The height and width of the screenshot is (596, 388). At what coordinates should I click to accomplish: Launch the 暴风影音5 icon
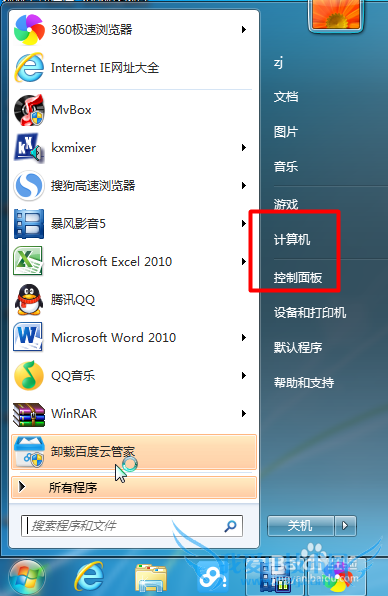[x=29, y=224]
